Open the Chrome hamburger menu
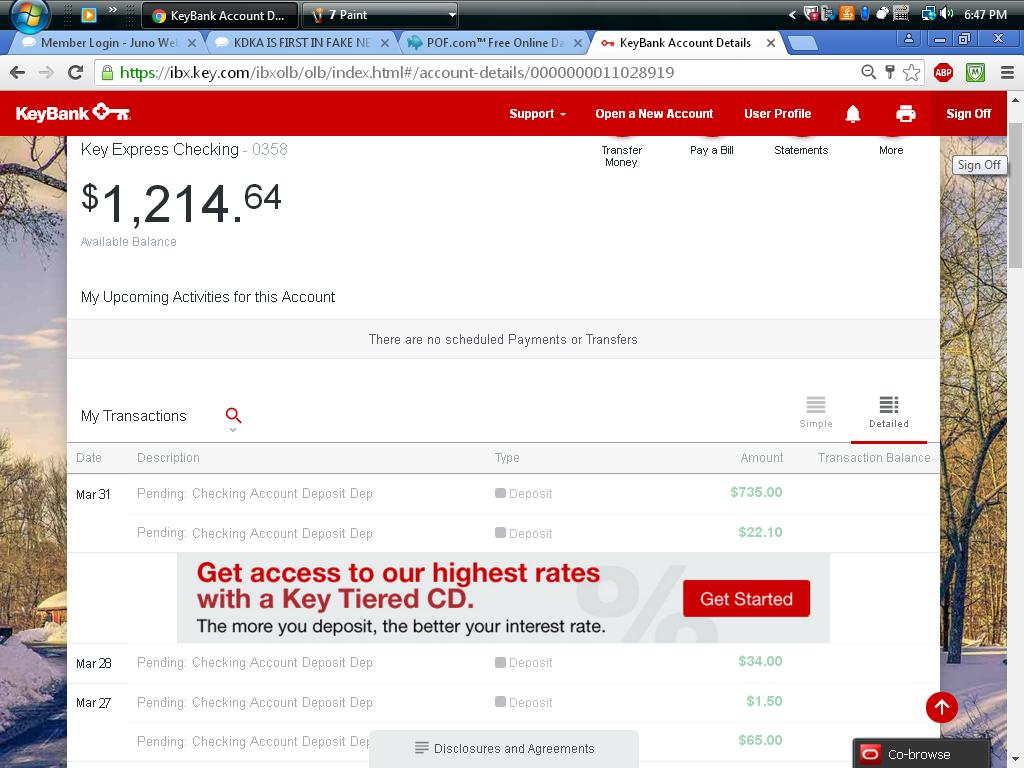 pyautogui.click(x=1007, y=72)
